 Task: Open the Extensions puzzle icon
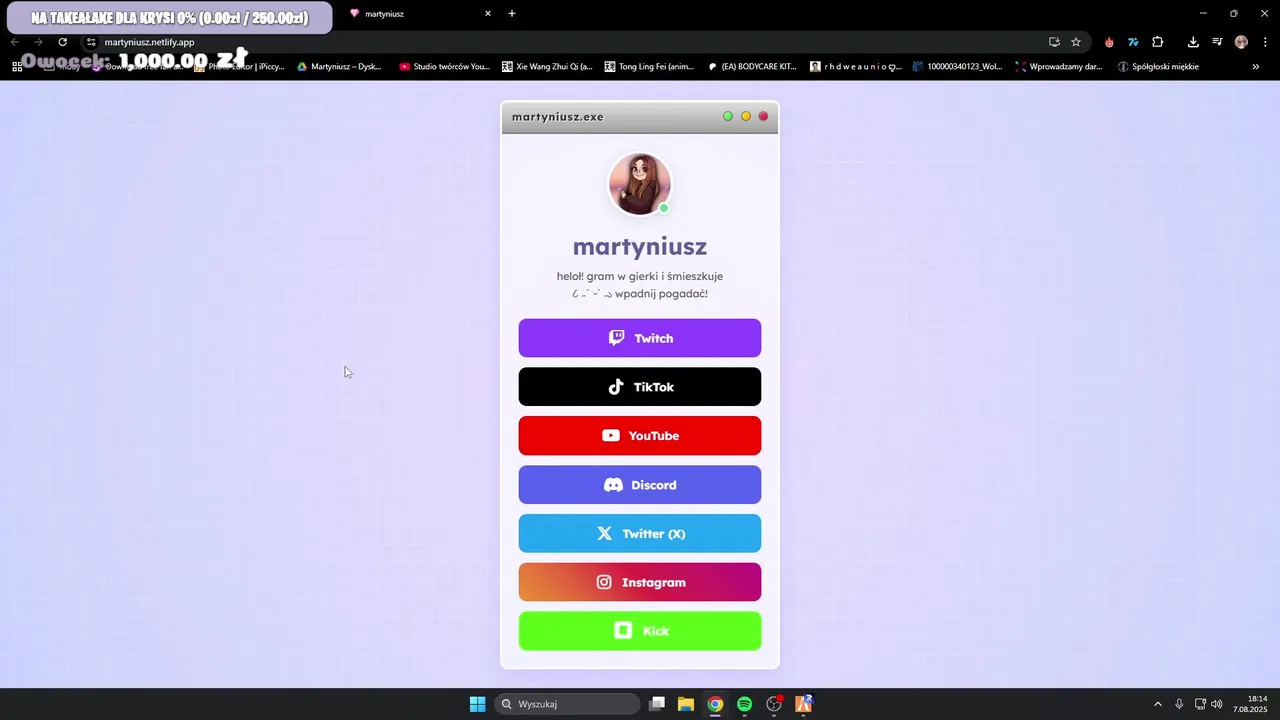pos(1158,42)
